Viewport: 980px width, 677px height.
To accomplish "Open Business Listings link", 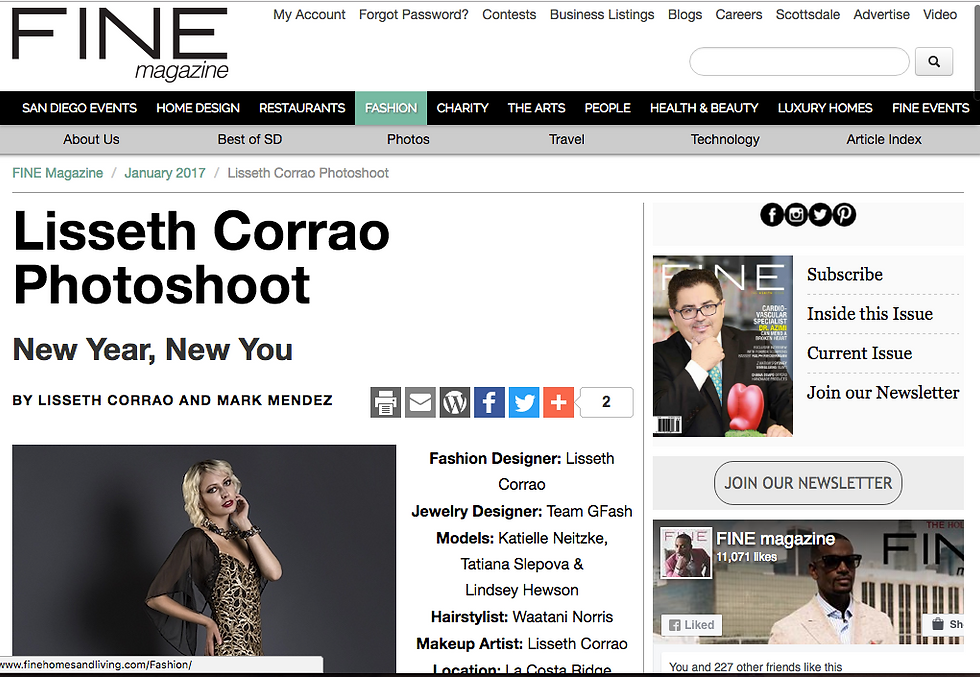I will (602, 14).
